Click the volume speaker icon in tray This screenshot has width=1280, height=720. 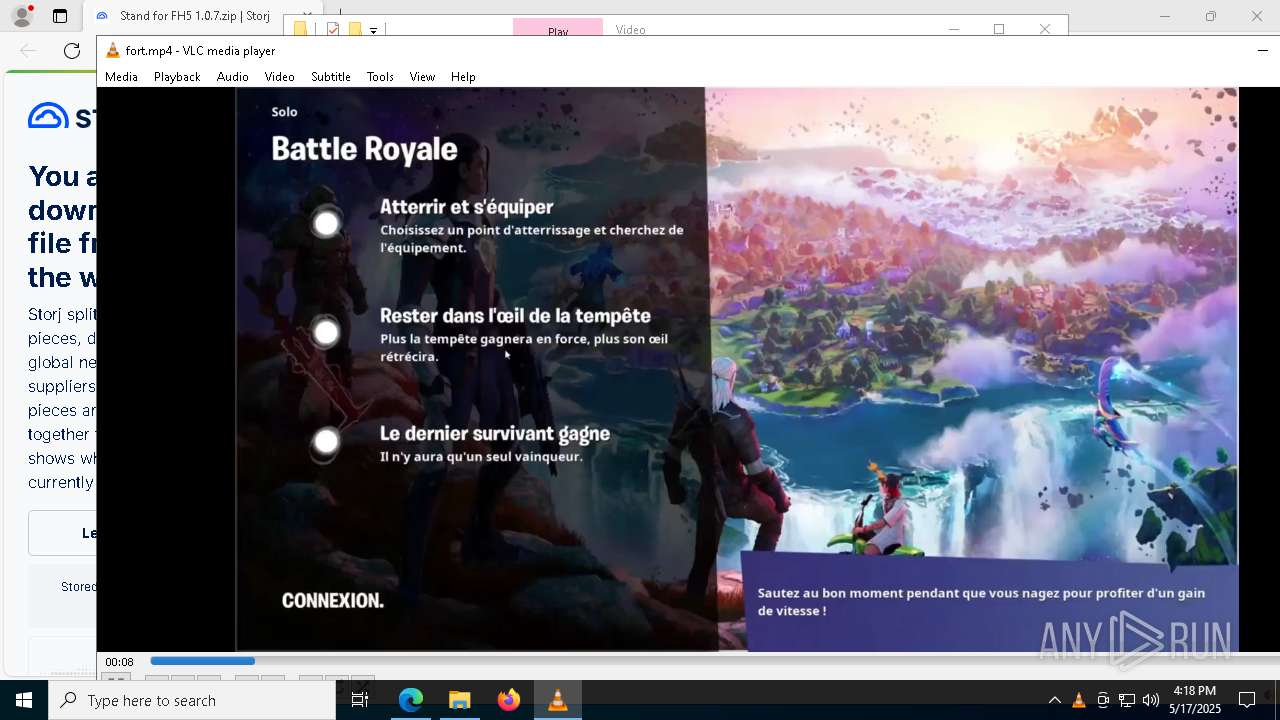point(1151,700)
